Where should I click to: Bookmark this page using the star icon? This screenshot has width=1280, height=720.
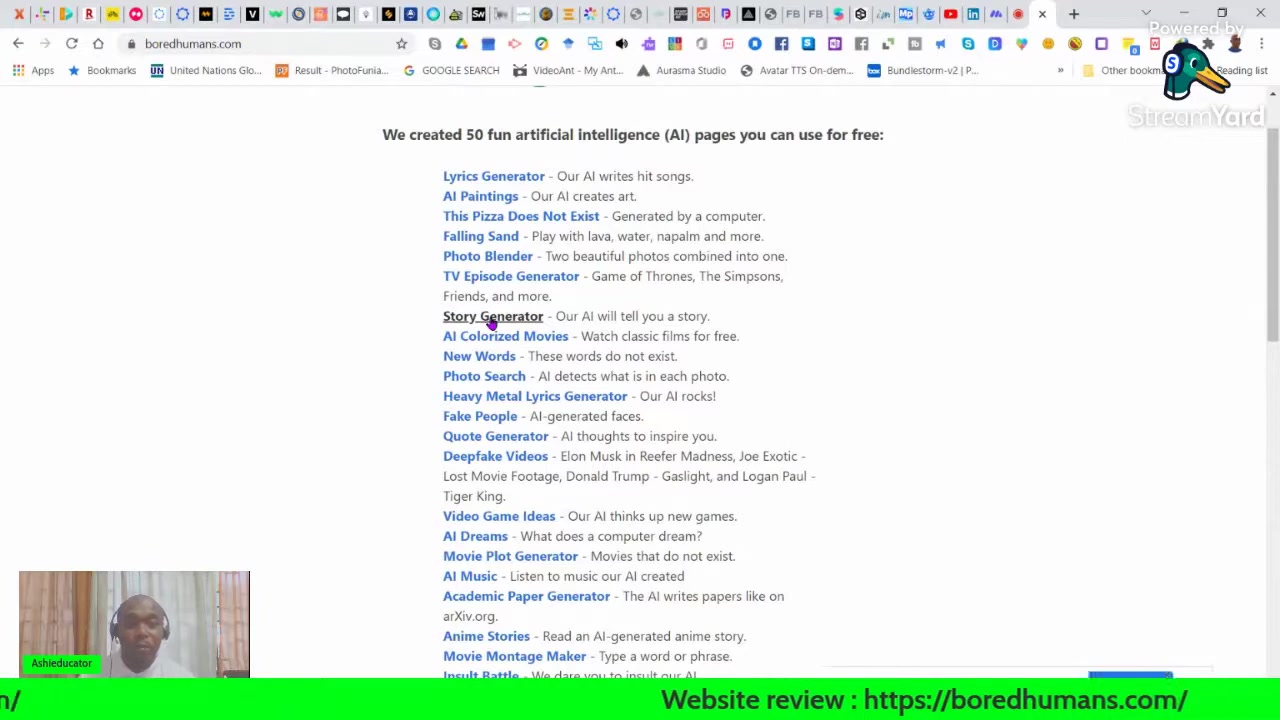(x=401, y=43)
